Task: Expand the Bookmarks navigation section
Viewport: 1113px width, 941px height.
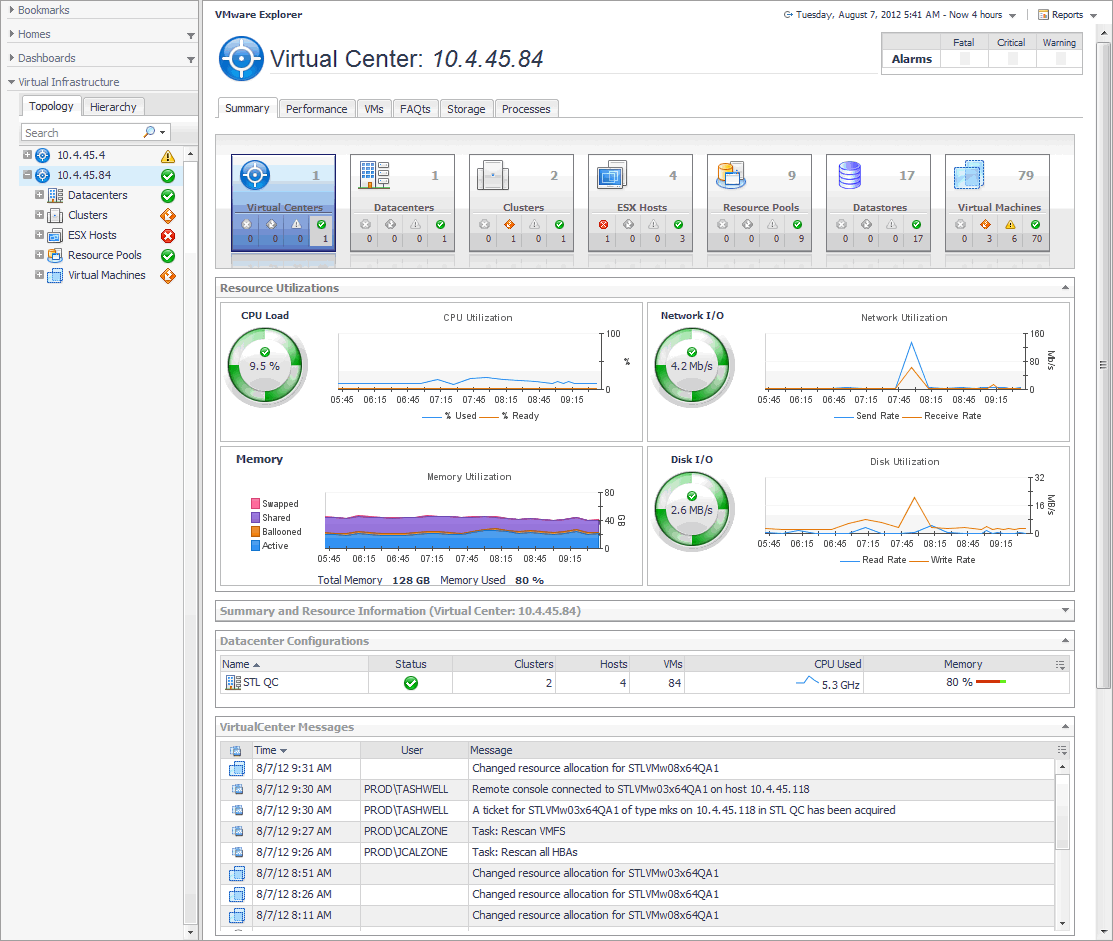Action: coord(11,10)
